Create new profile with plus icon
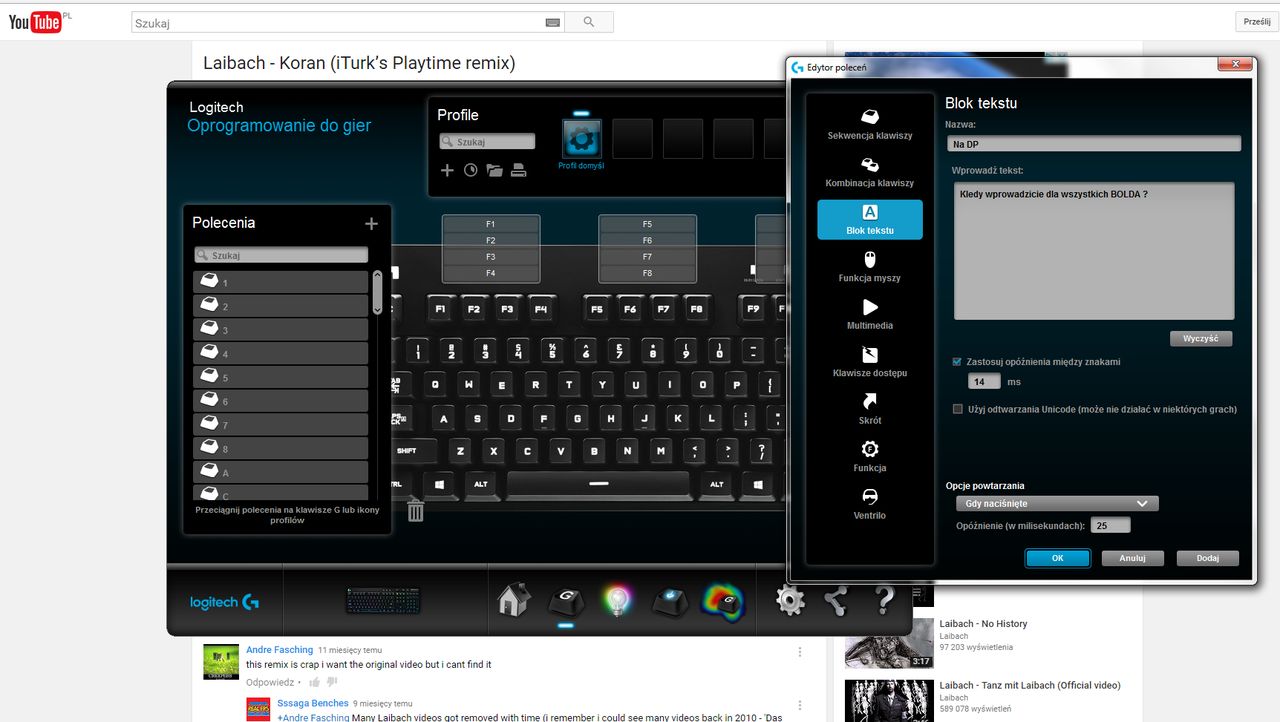1280x722 pixels. (x=447, y=170)
